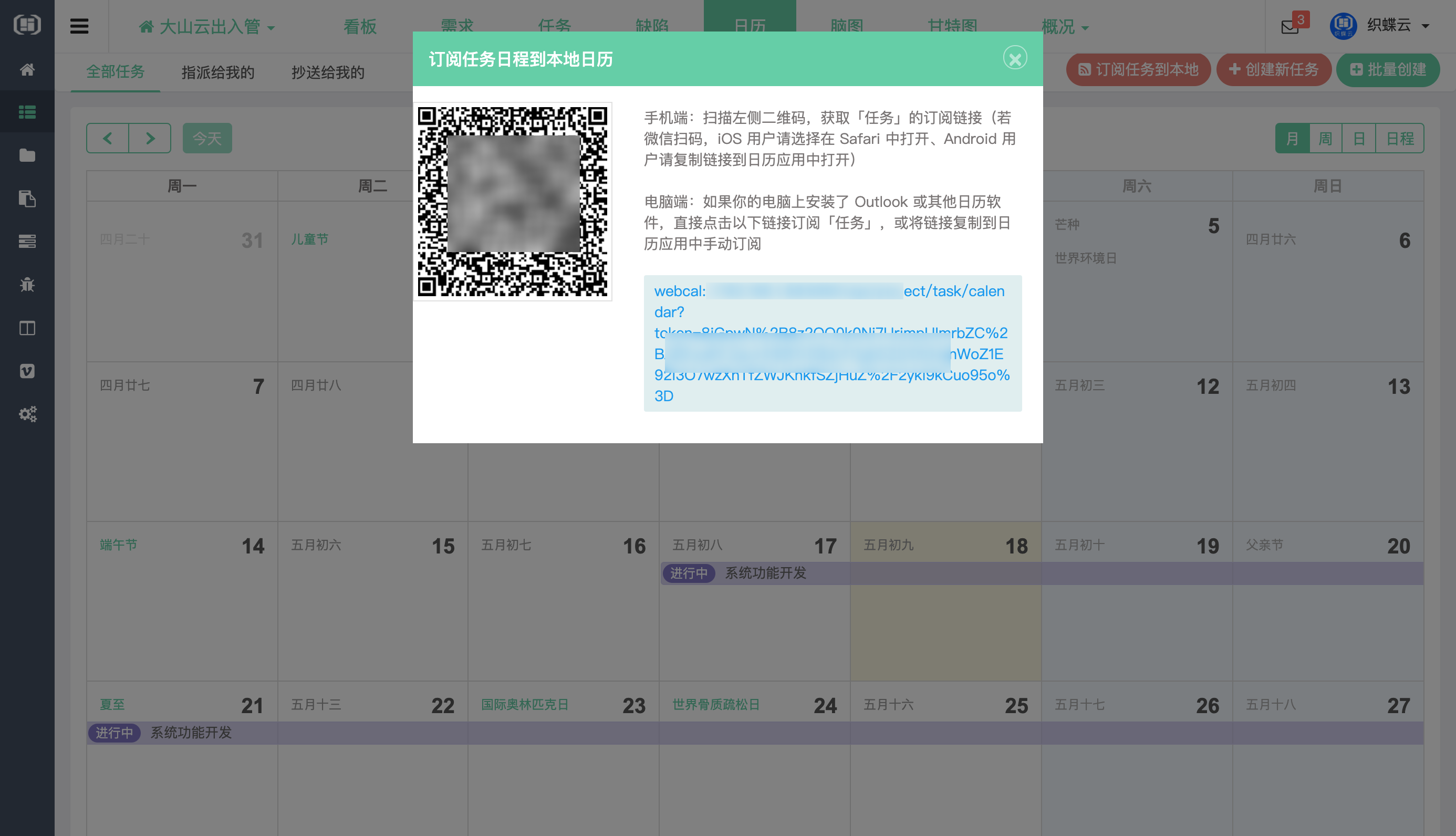This screenshot has height=836, width=1456.
Task: Click the columns board icon in the sidebar
Action: [x=27, y=328]
